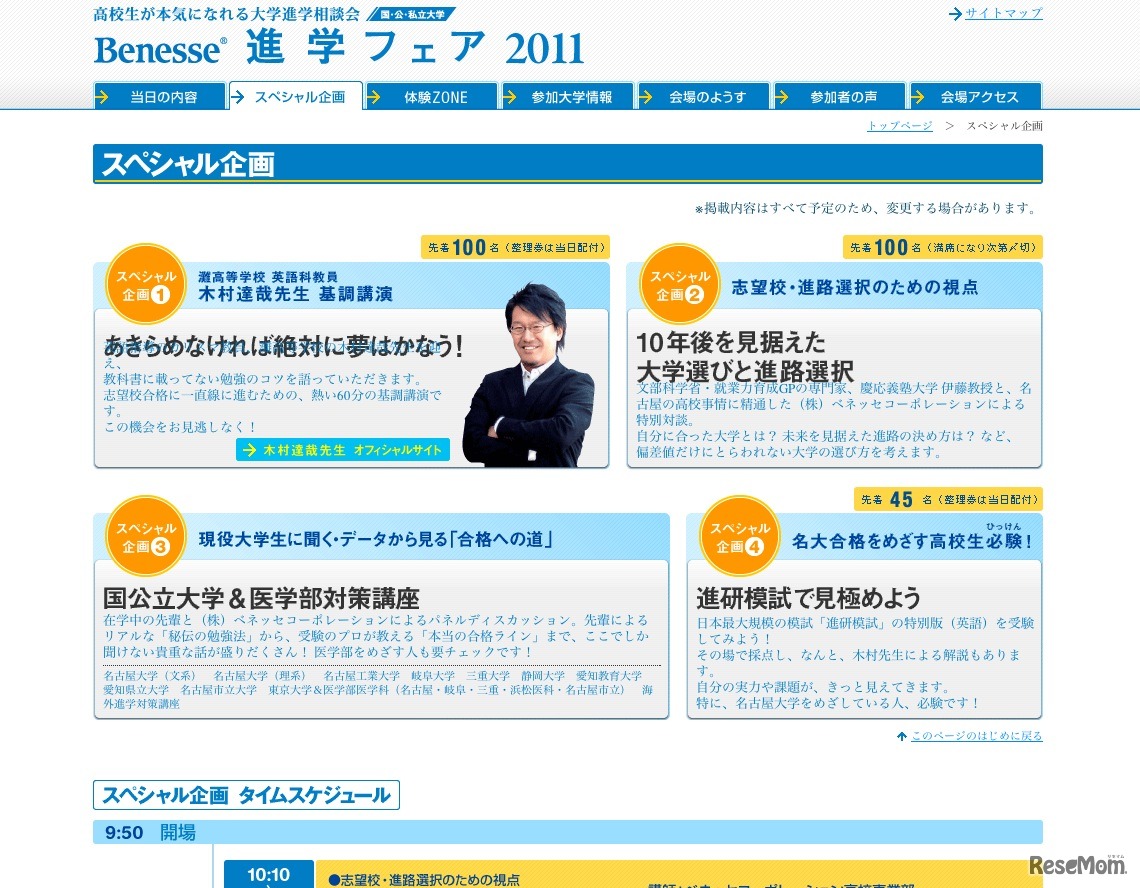Click heading 国公立大学&医学部対策講座

(261, 598)
